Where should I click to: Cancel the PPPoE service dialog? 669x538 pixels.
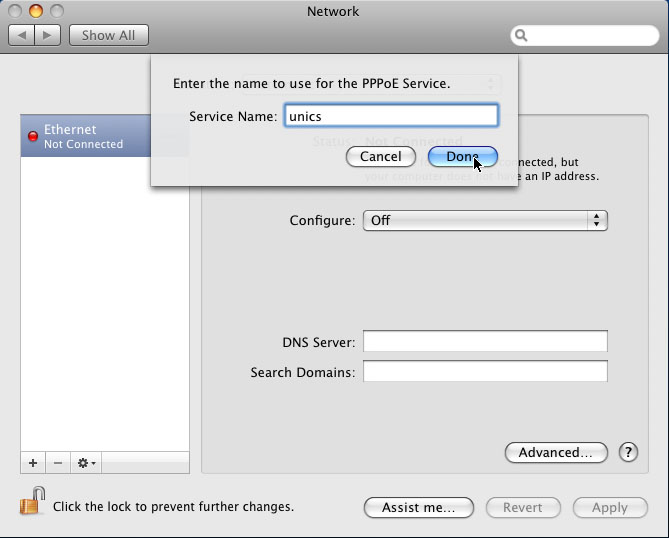(x=381, y=157)
